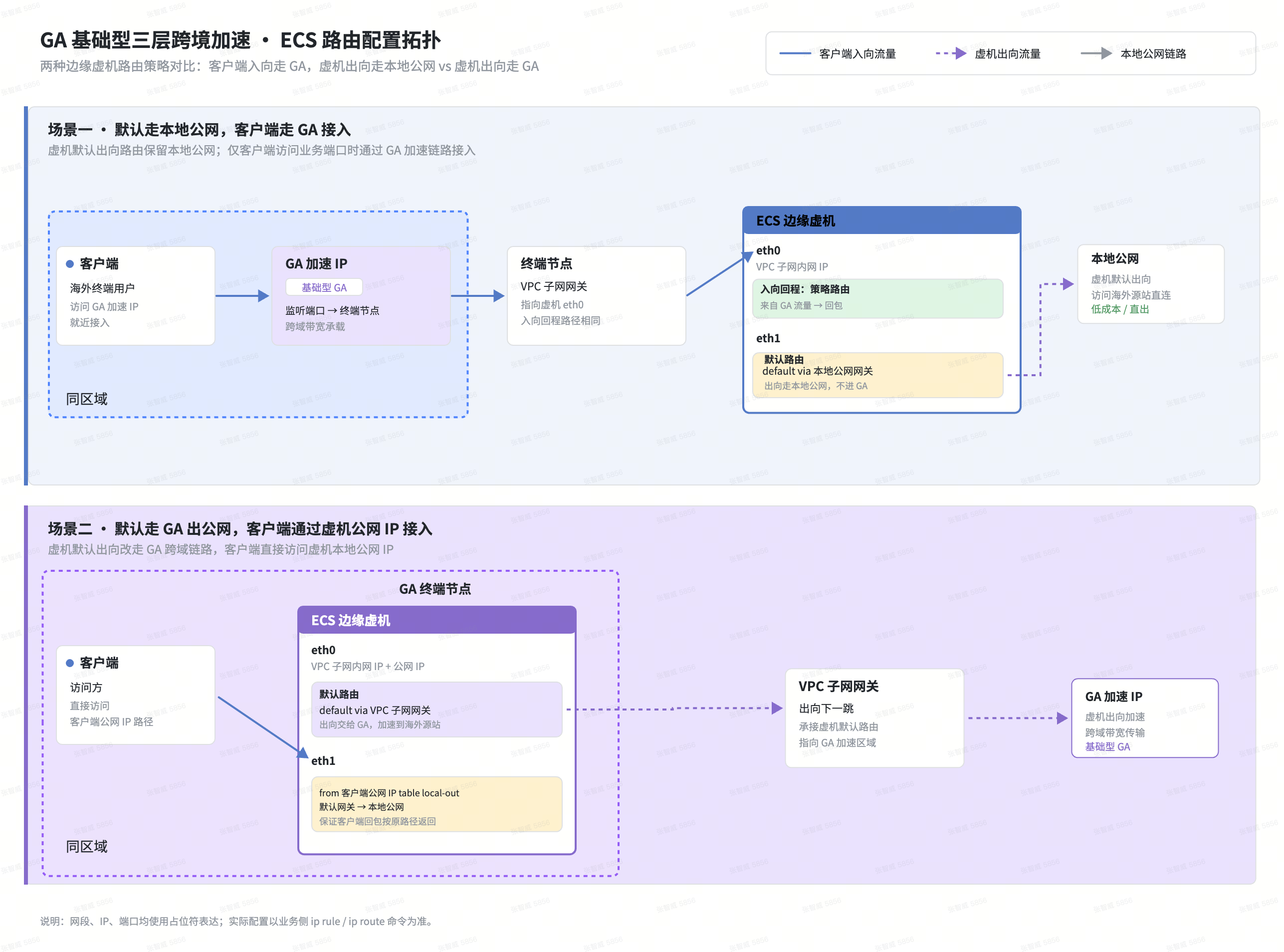The image size is (1284, 952).
Task: Click the eth0 label in scenario one
Action: (768, 250)
